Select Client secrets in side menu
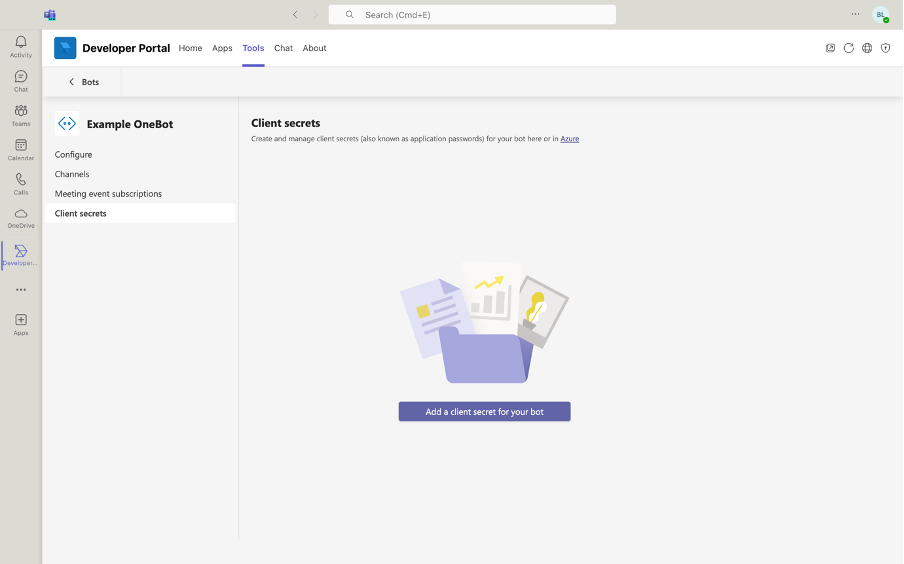The width and height of the screenshot is (904, 564). pyautogui.click(x=140, y=213)
